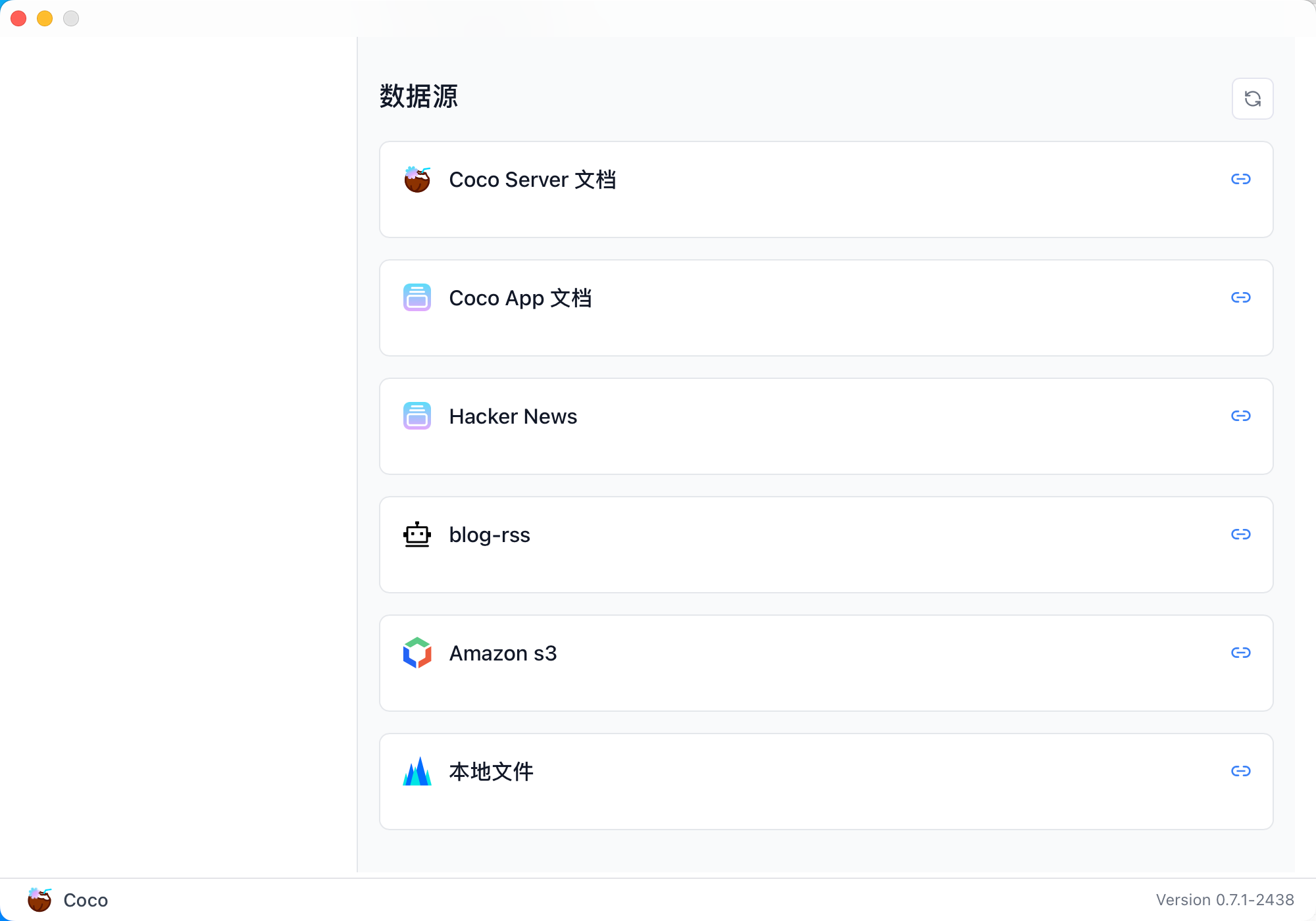Click the 本地文件 link icon
The width and height of the screenshot is (1316, 921).
[x=1241, y=770]
